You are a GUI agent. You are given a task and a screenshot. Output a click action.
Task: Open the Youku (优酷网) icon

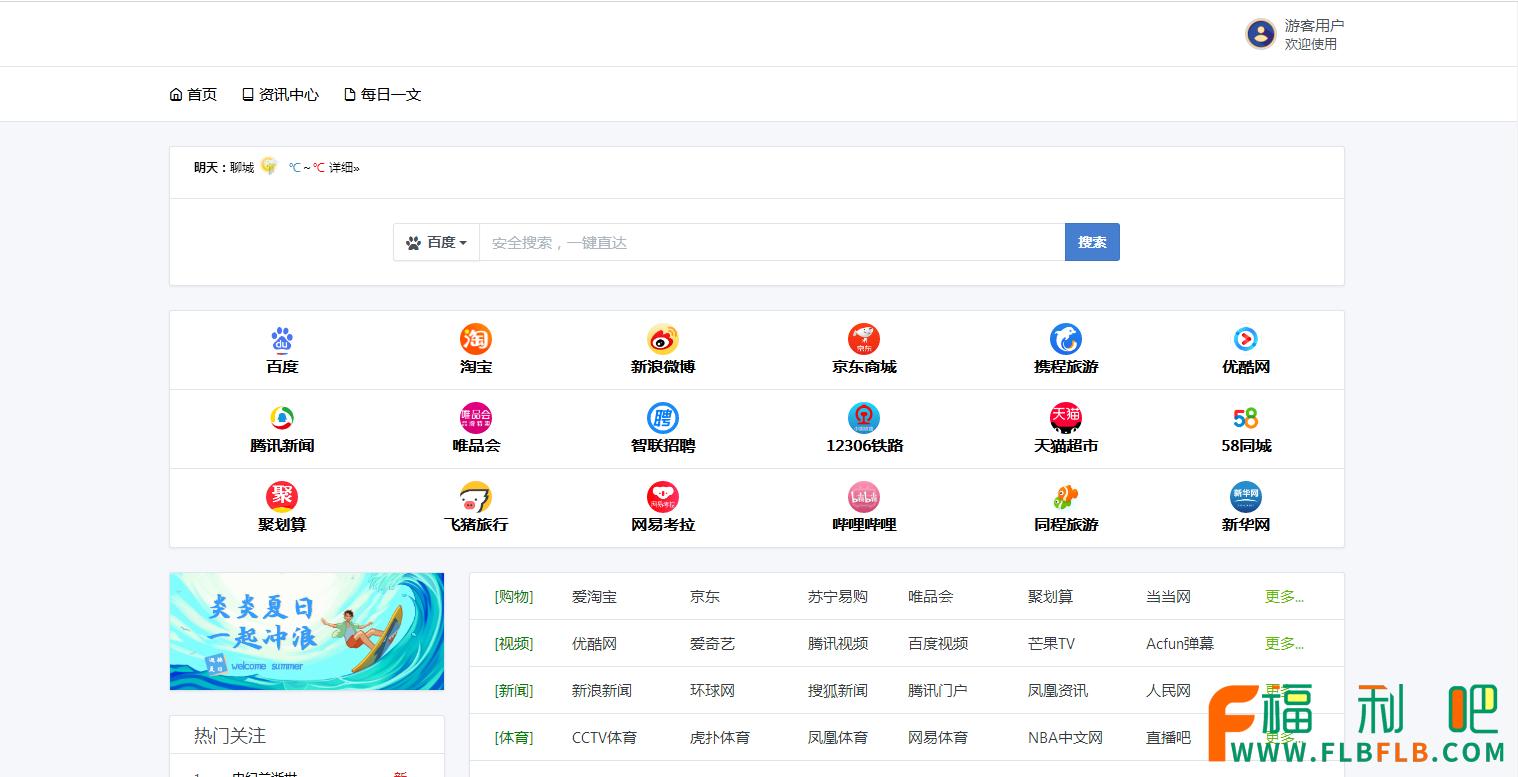point(1246,339)
